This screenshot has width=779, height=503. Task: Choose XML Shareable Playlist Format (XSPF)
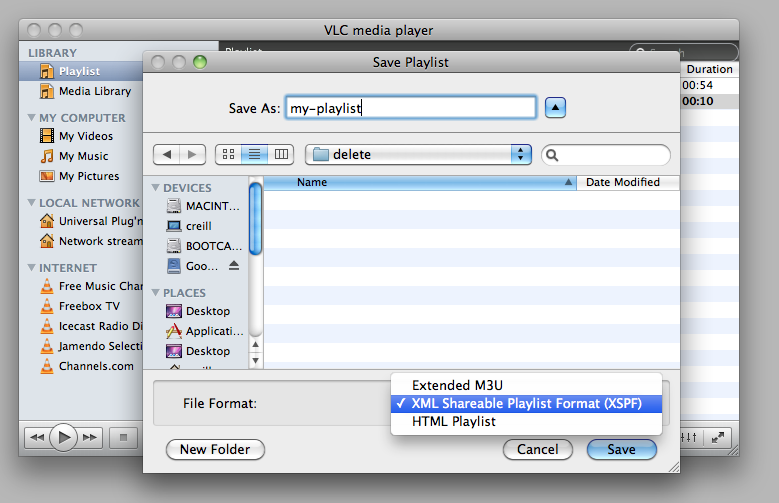(x=527, y=403)
